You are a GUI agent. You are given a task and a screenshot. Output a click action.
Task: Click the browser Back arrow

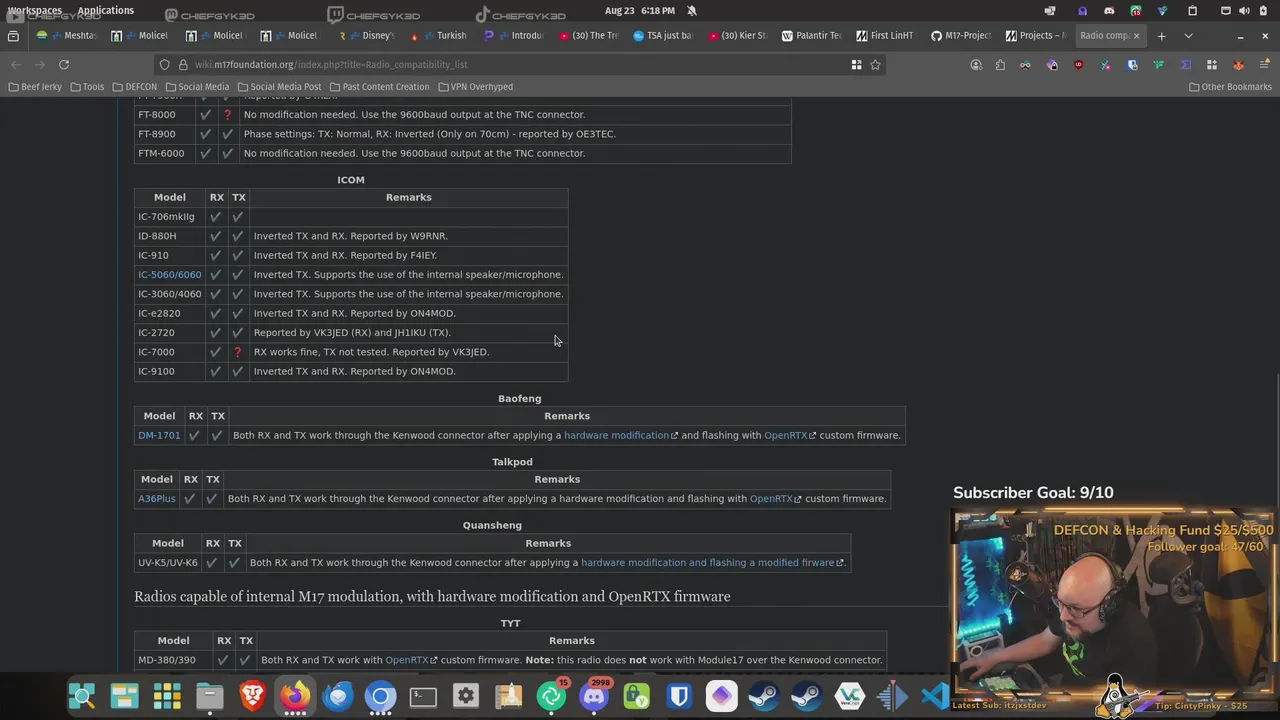(16, 64)
